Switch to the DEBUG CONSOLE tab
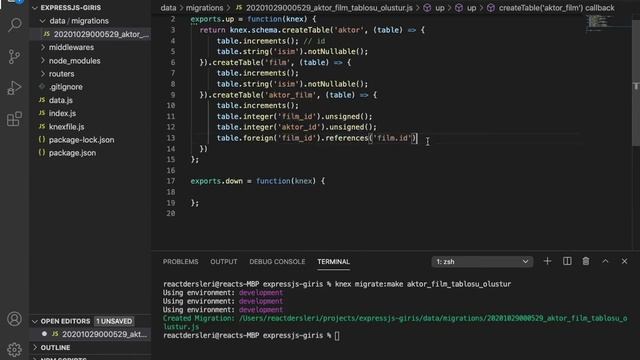The height and width of the screenshot is (360, 640). pyautogui.click(x=277, y=262)
